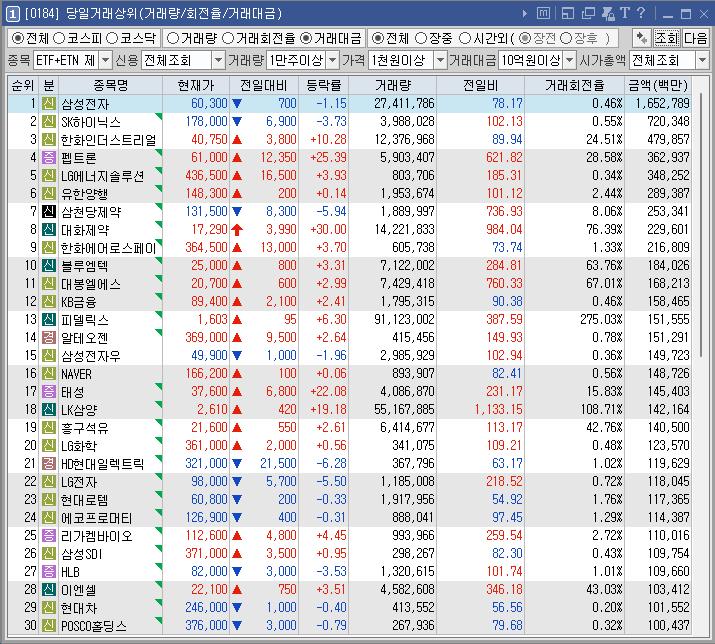Click the black 신 badge beside 삼천당제약
This screenshot has width=715, height=644.
pyautogui.click(x=49, y=212)
